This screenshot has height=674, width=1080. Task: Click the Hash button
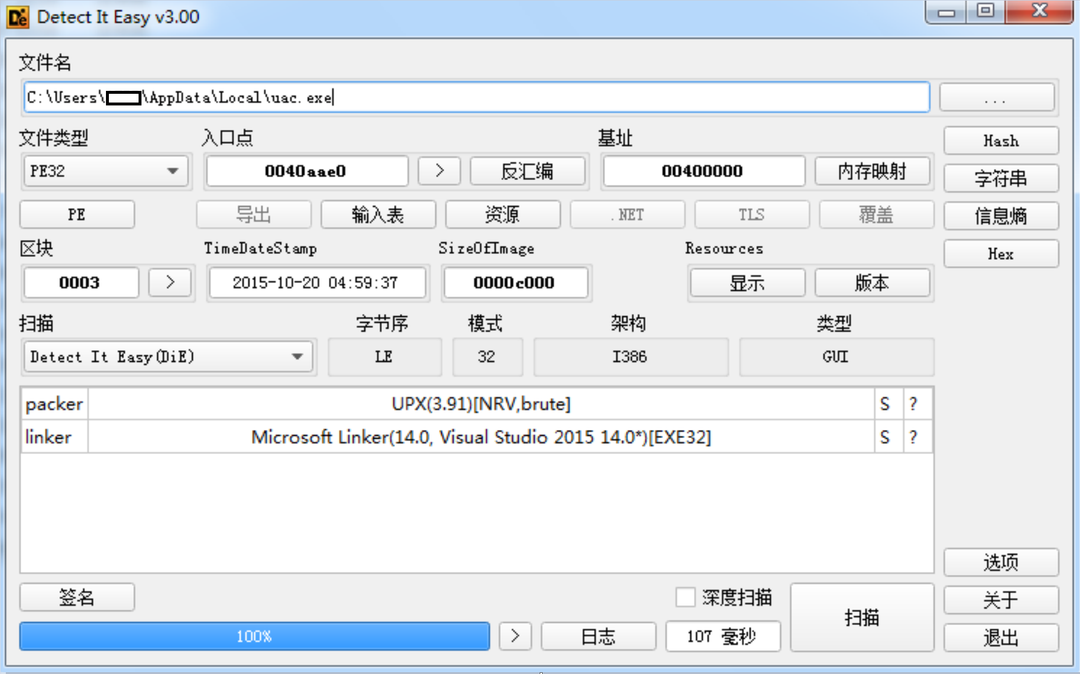(x=1001, y=140)
